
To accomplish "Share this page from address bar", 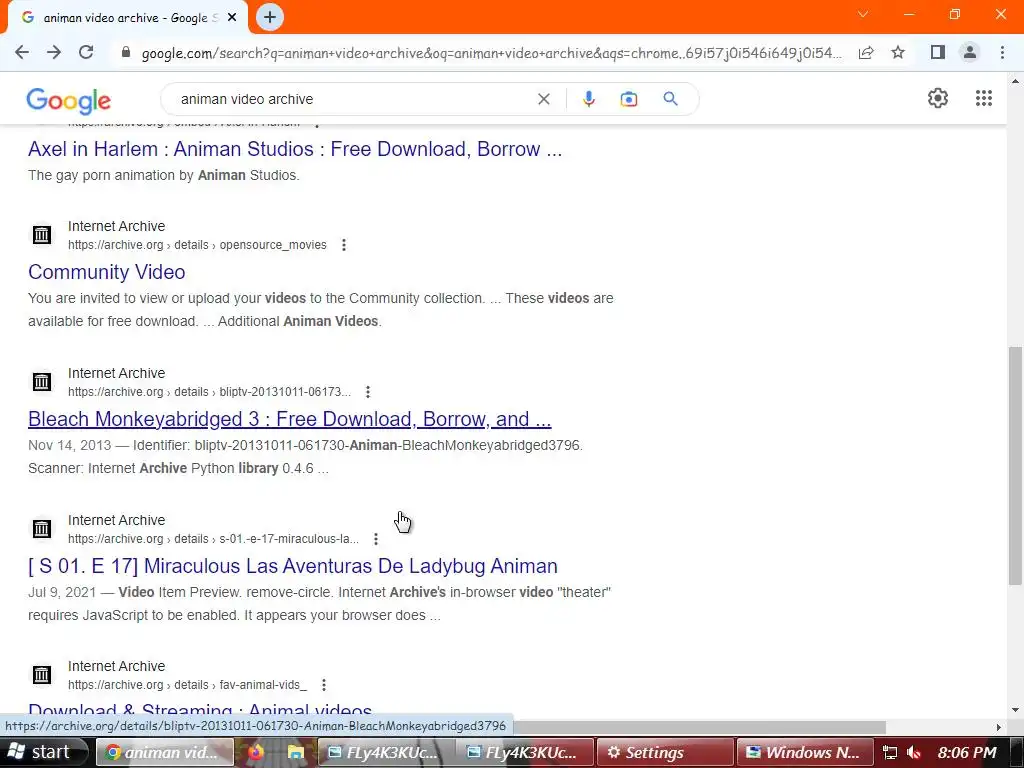I will (x=866, y=52).
